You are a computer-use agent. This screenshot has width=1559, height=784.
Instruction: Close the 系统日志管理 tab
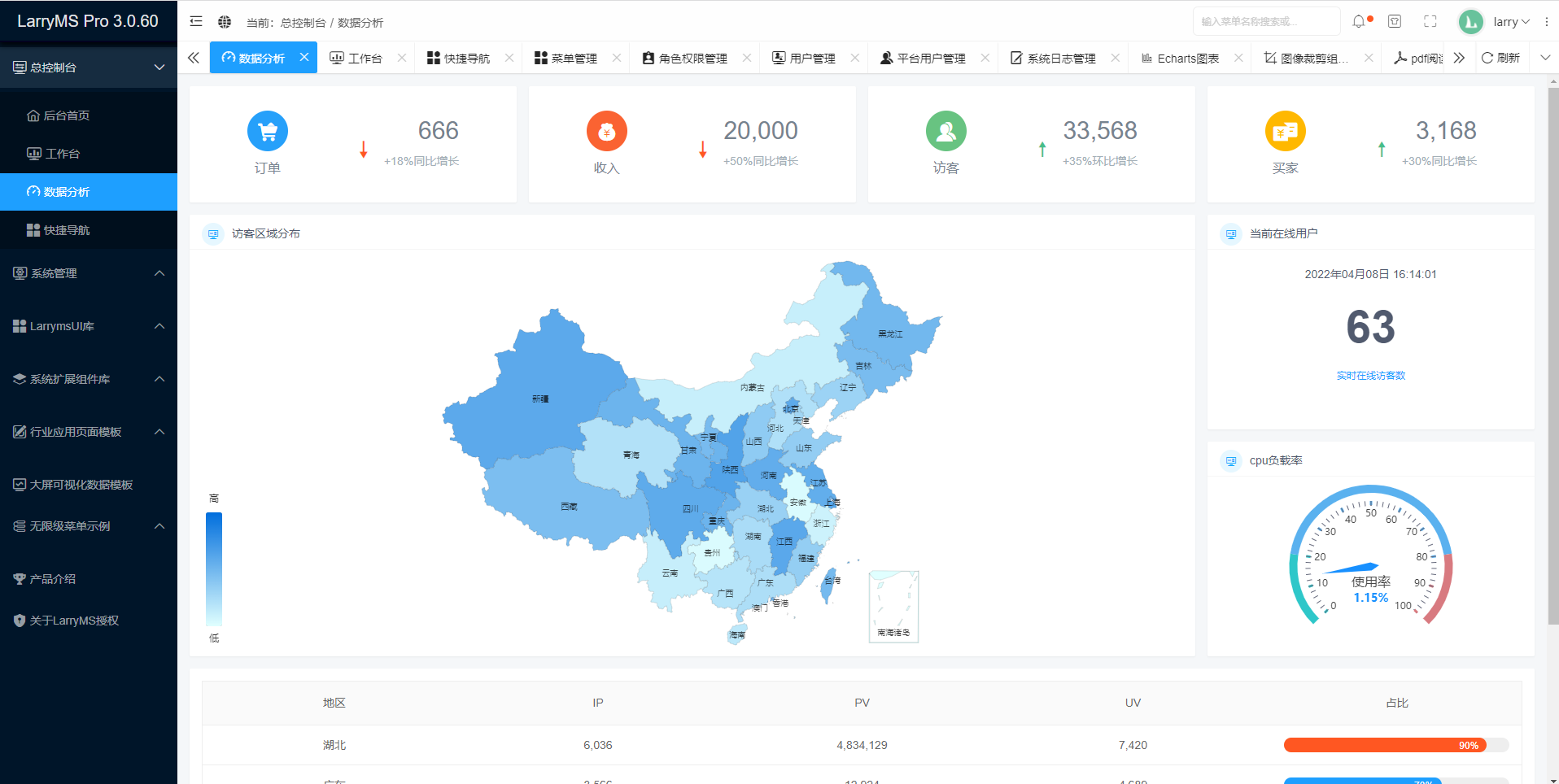click(1116, 58)
